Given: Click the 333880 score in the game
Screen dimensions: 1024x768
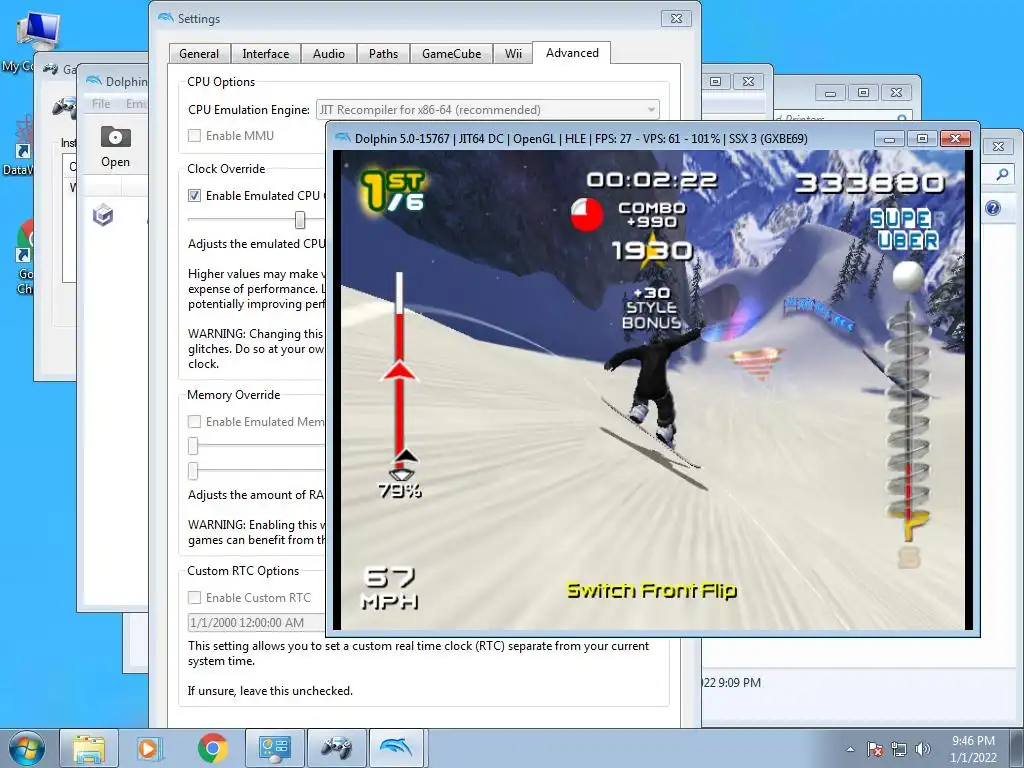Looking at the screenshot, I should click(x=869, y=183).
